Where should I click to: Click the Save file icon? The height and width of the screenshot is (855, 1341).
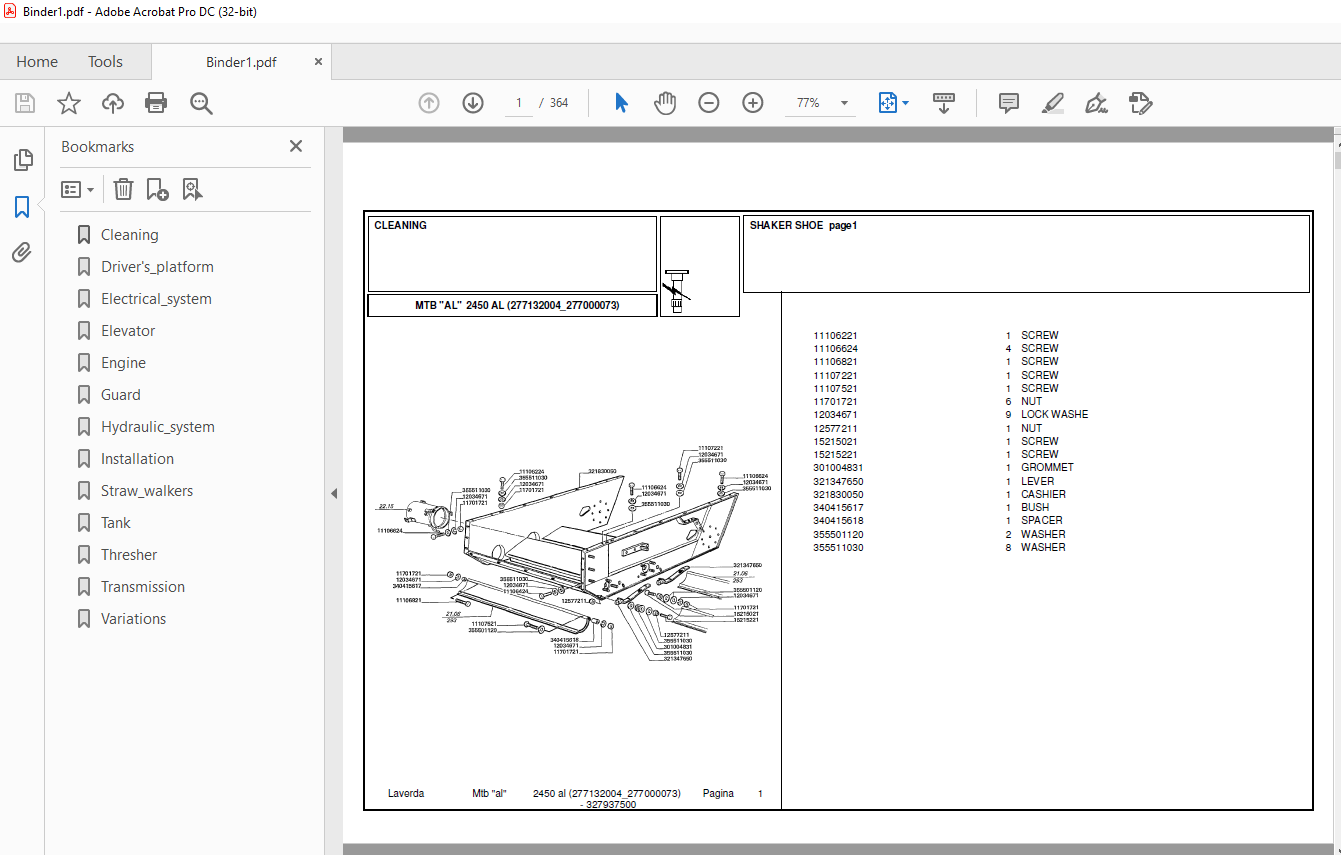click(25, 103)
